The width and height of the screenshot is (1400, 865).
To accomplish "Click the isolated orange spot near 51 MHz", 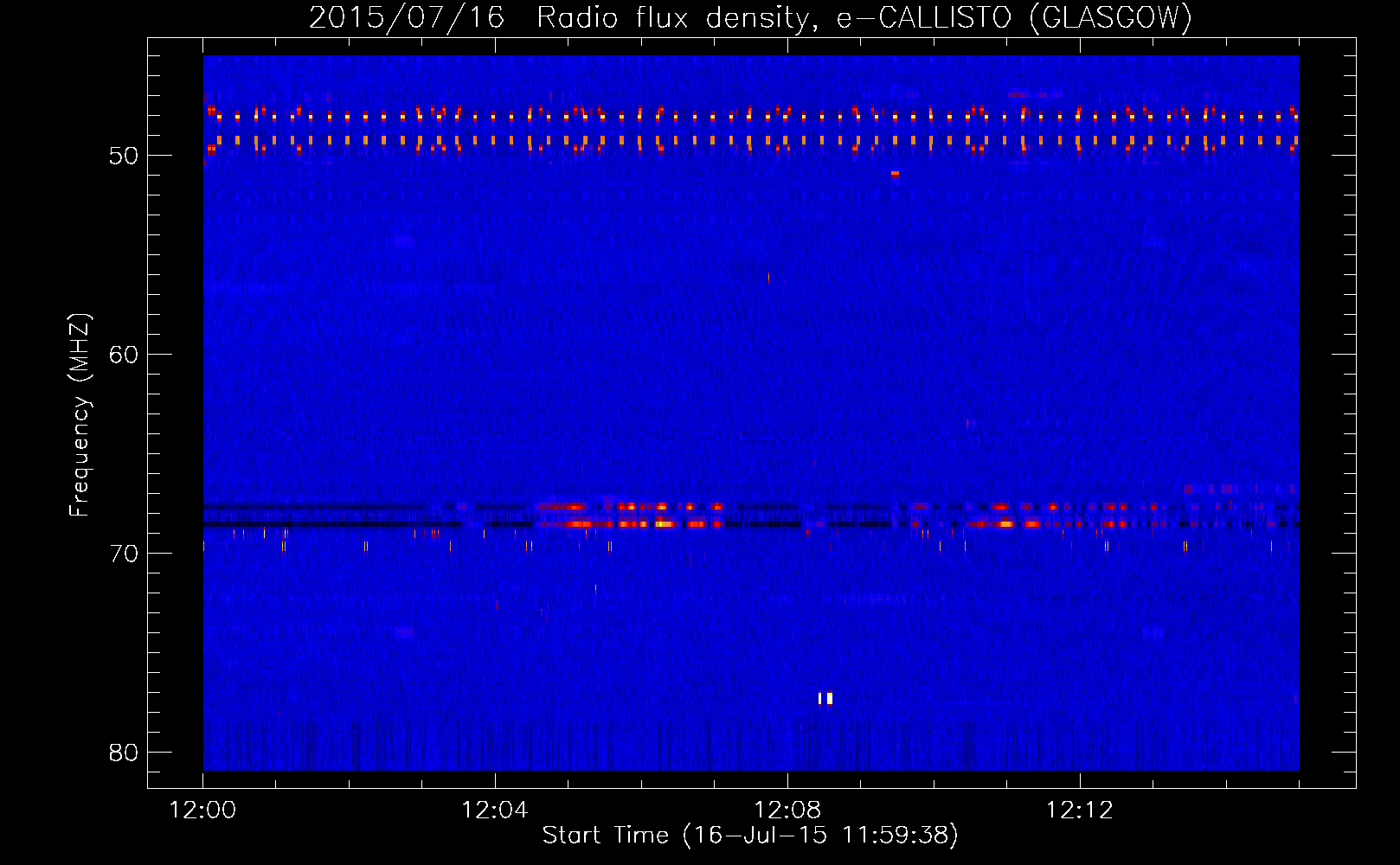I will click(895, 174).
